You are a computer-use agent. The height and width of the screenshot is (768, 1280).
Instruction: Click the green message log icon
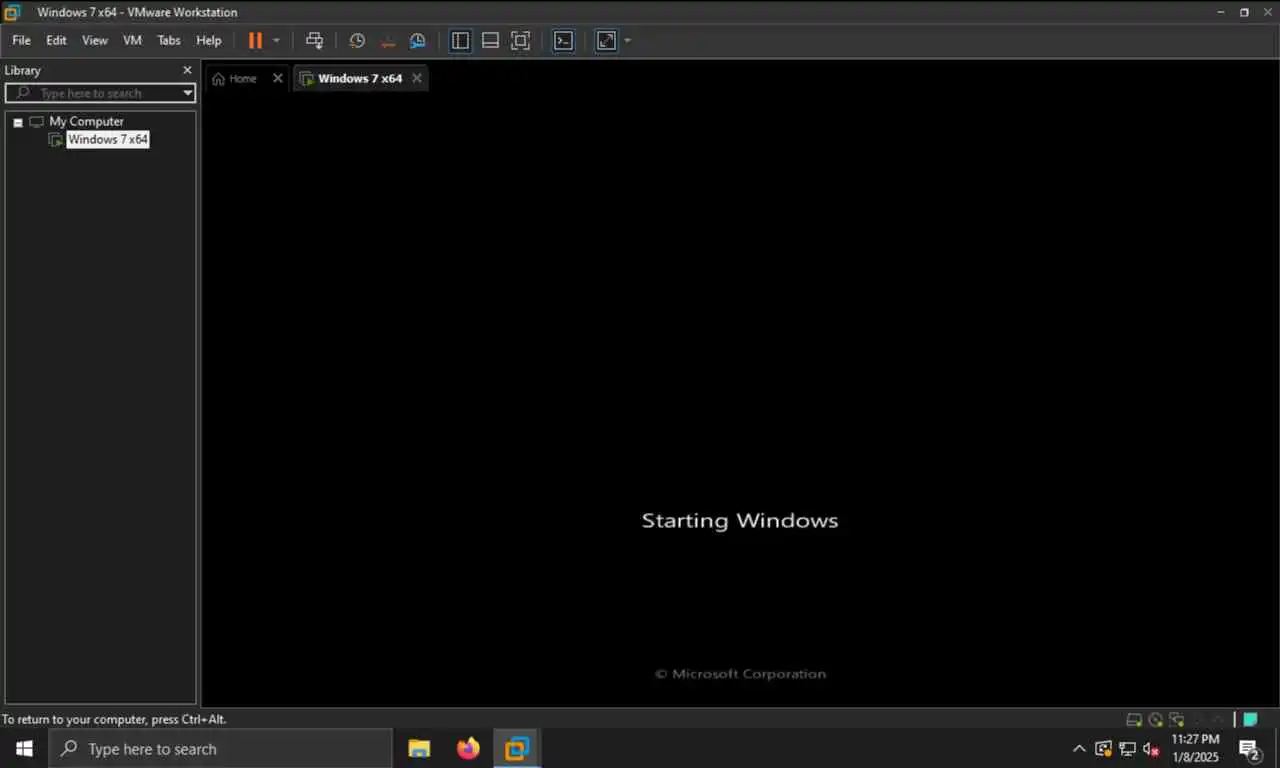tap(1250, 719)
